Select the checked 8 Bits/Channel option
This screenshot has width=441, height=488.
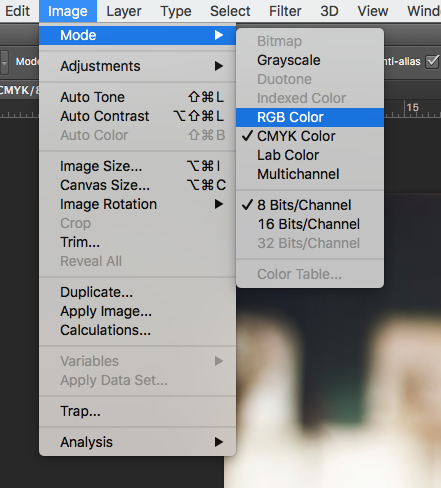tap(310, 205)
